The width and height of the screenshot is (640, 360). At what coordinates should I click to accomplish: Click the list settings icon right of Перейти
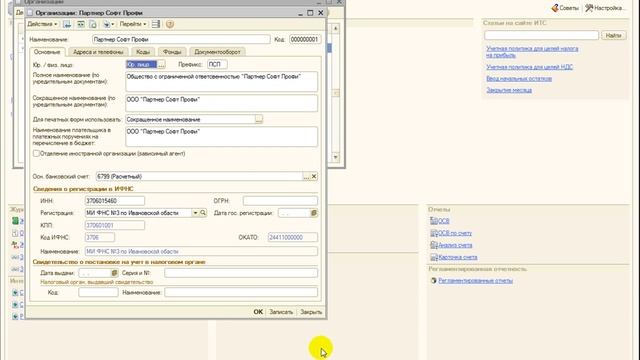click(x=156, y=24)
